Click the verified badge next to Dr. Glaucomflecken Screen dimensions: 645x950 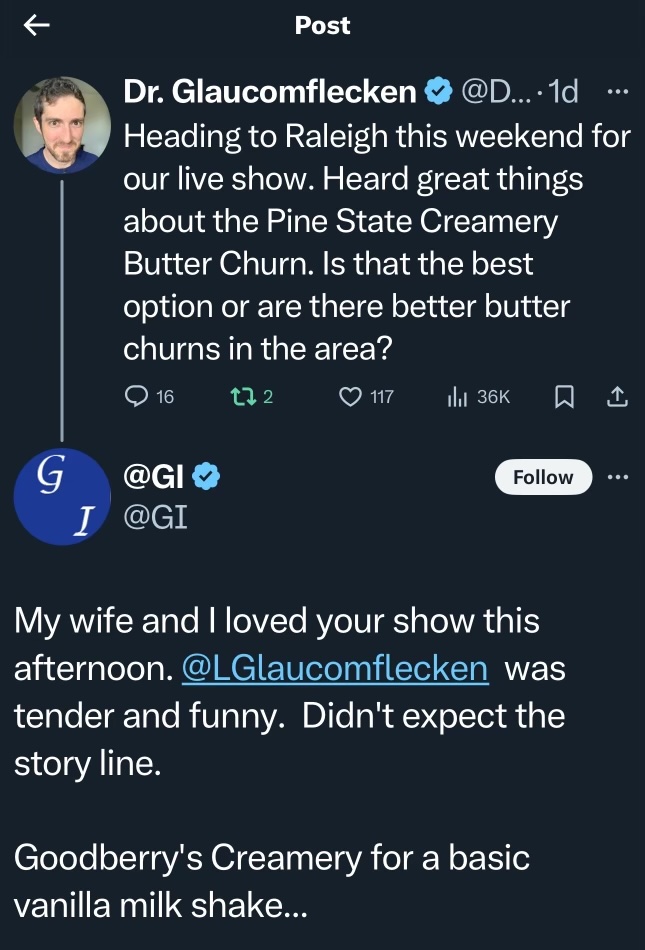[437, 93]
